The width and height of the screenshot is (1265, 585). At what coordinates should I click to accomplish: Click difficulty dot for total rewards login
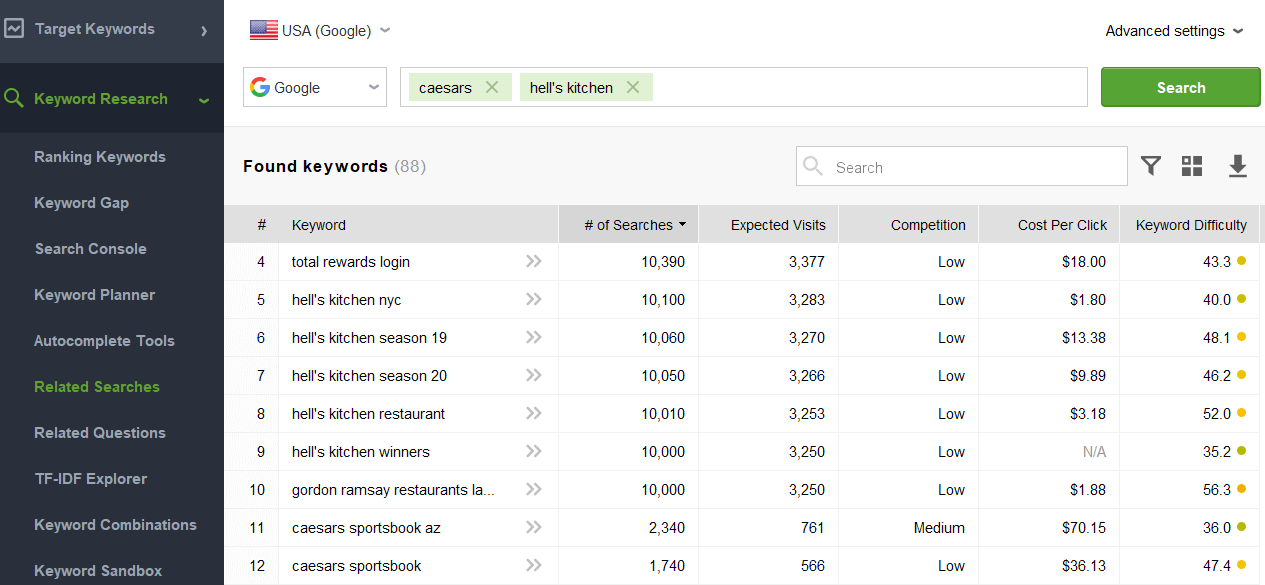[x=1241, y=261]
